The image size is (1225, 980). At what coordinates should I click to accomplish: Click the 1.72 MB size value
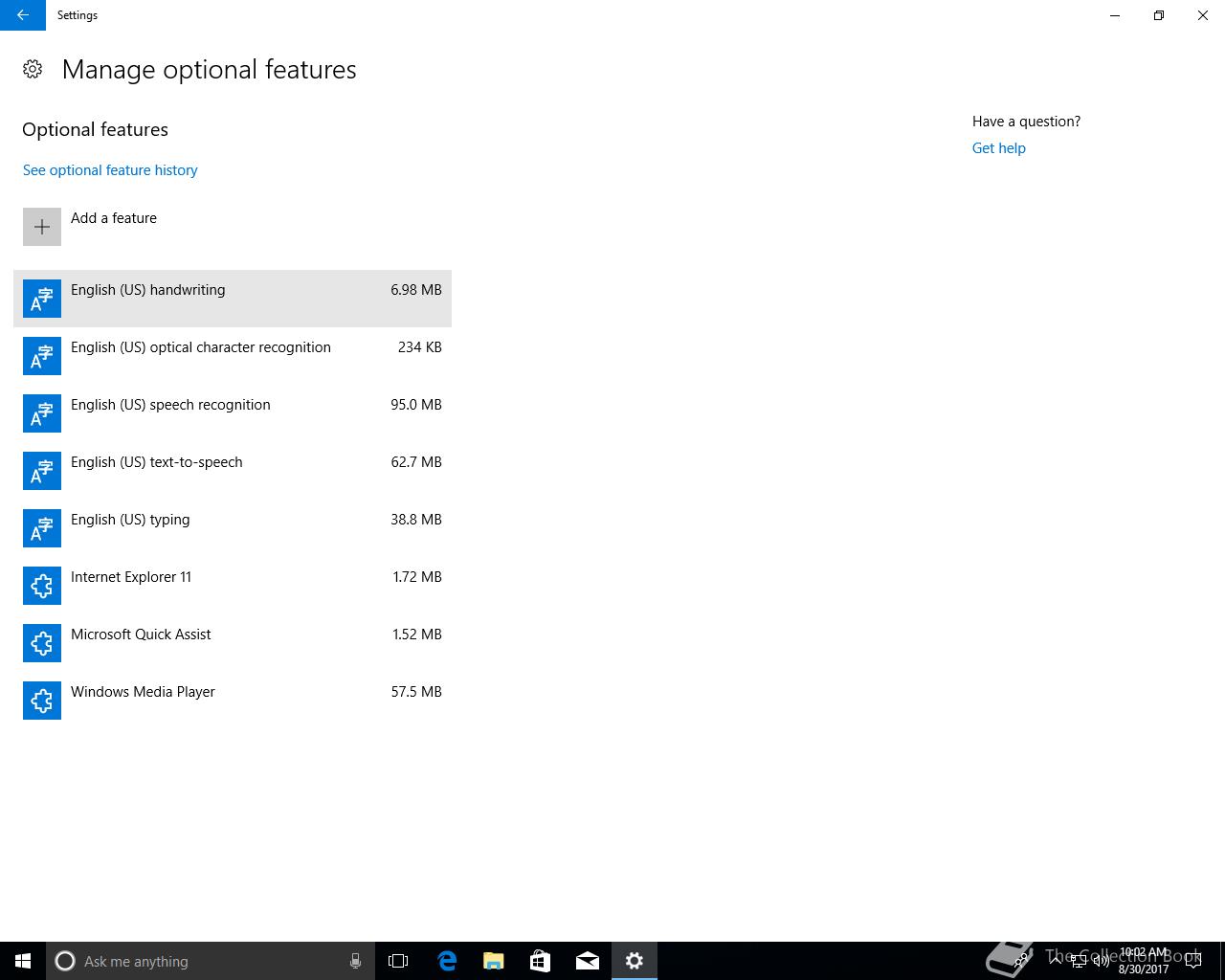417,577
